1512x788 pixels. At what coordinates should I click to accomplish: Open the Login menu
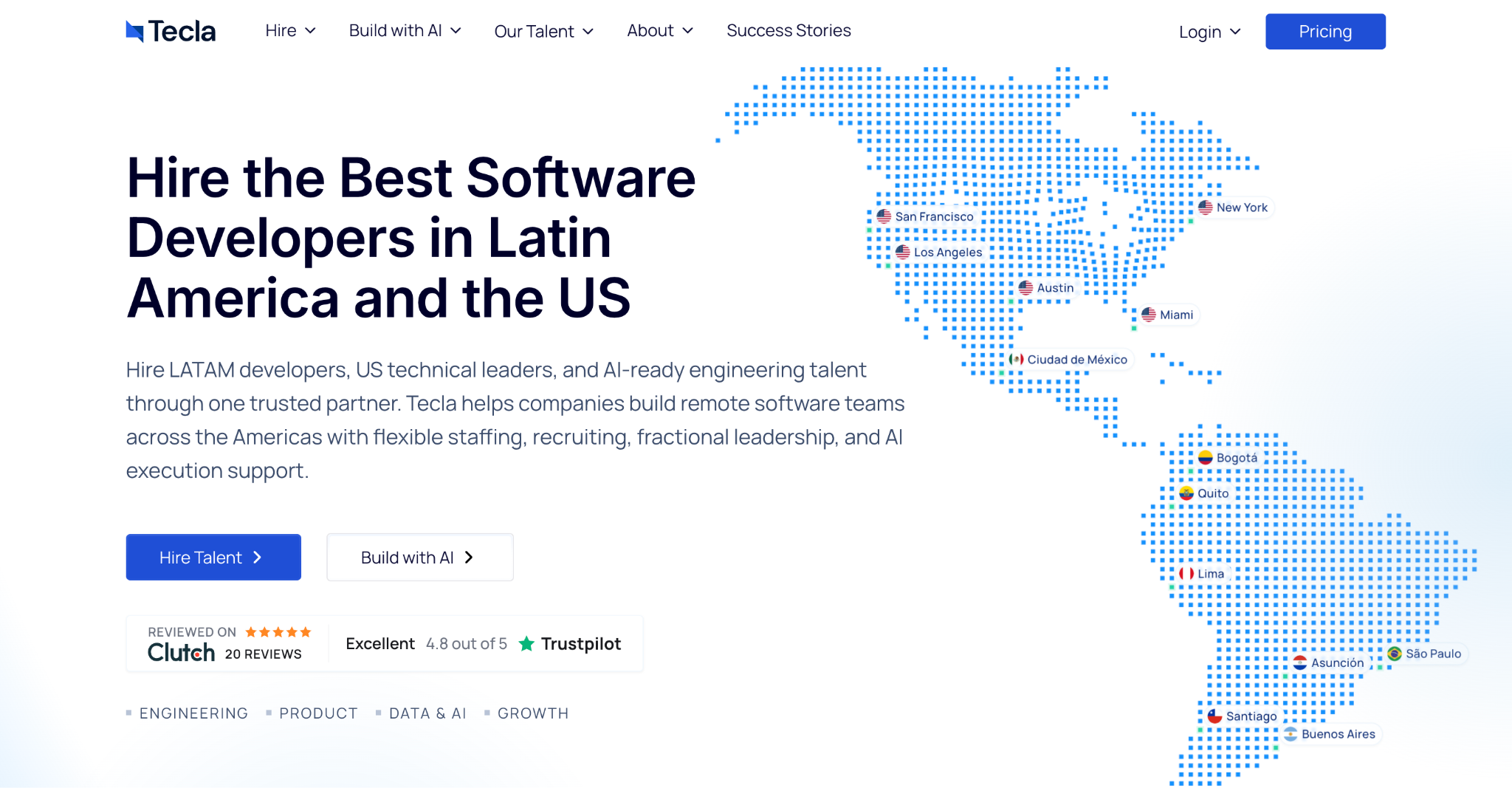pos(1210,32)
